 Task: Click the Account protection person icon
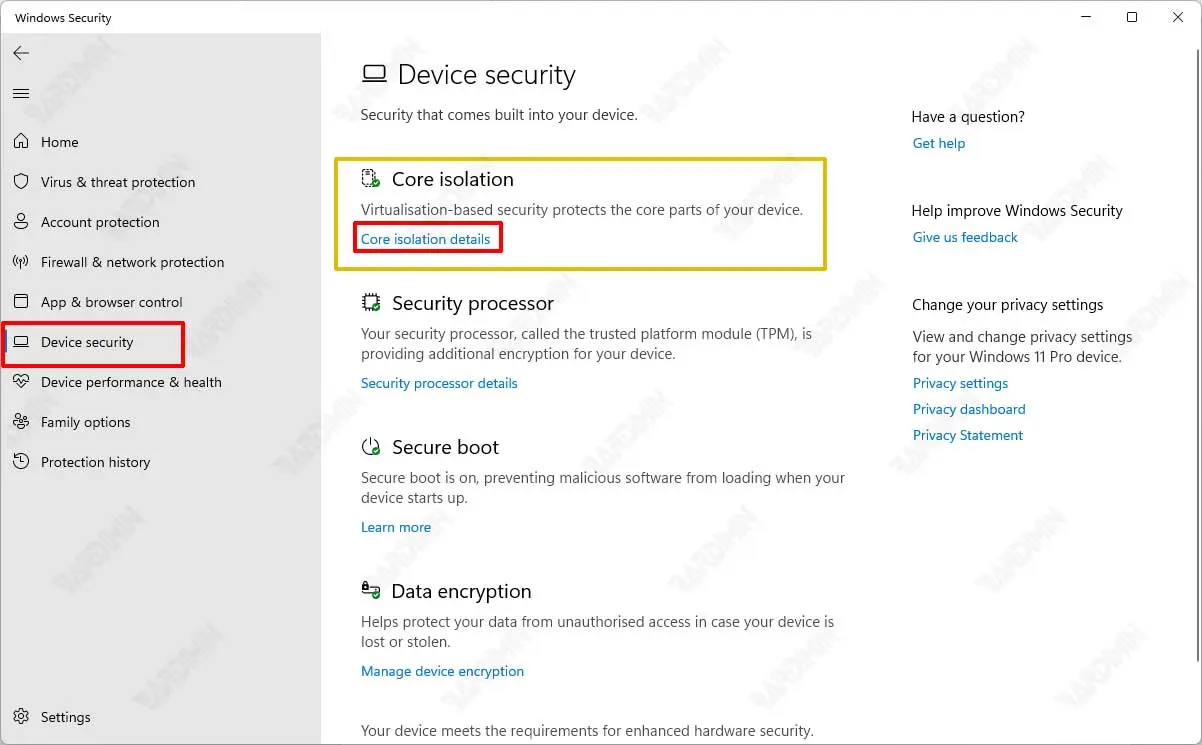click(x=21, y=222)
